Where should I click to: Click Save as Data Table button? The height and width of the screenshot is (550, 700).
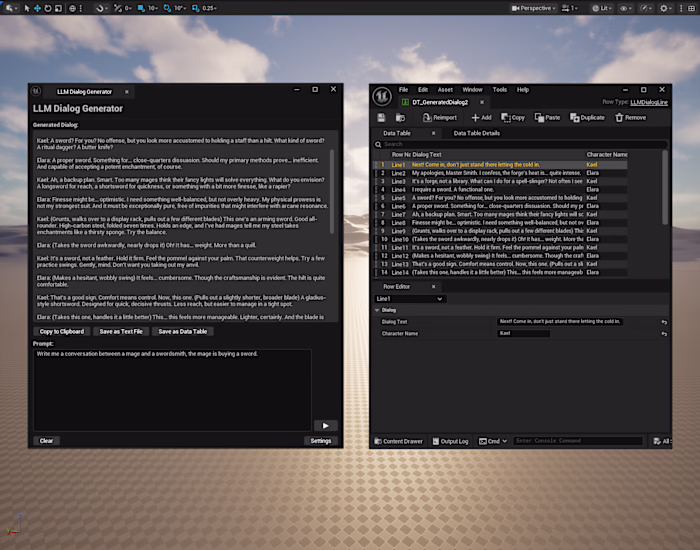click(x=183, y=331)
